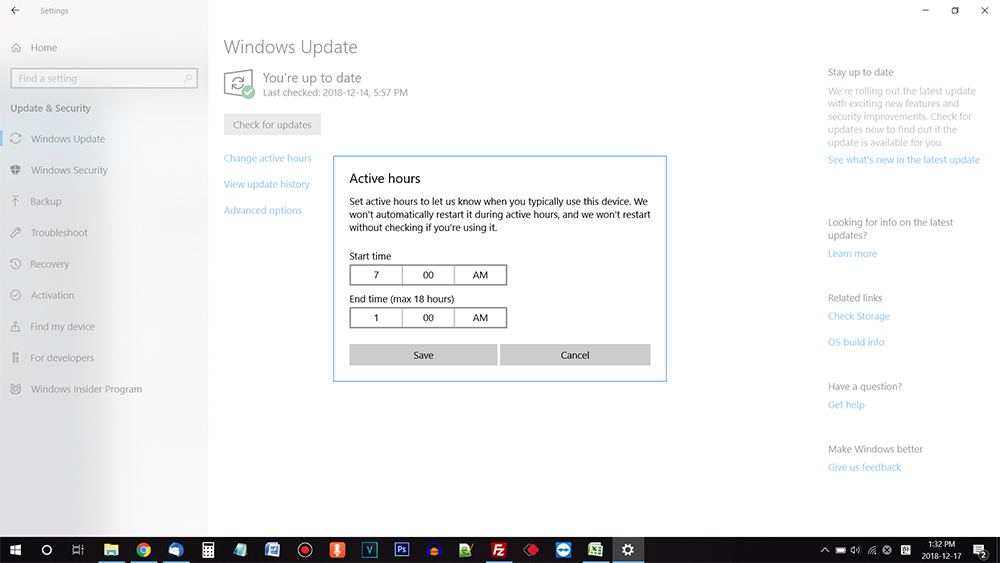
Task: Open Windows Security in sidebar
Action: [x=69, y=170]
